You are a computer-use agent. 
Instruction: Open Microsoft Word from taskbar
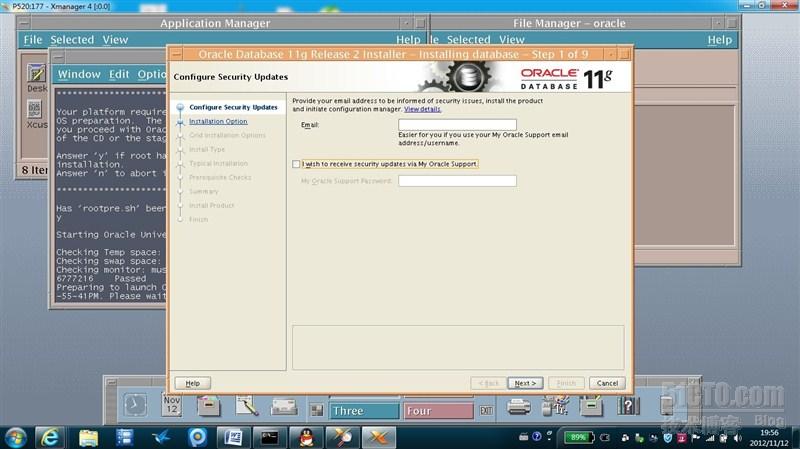click(233, 438)
